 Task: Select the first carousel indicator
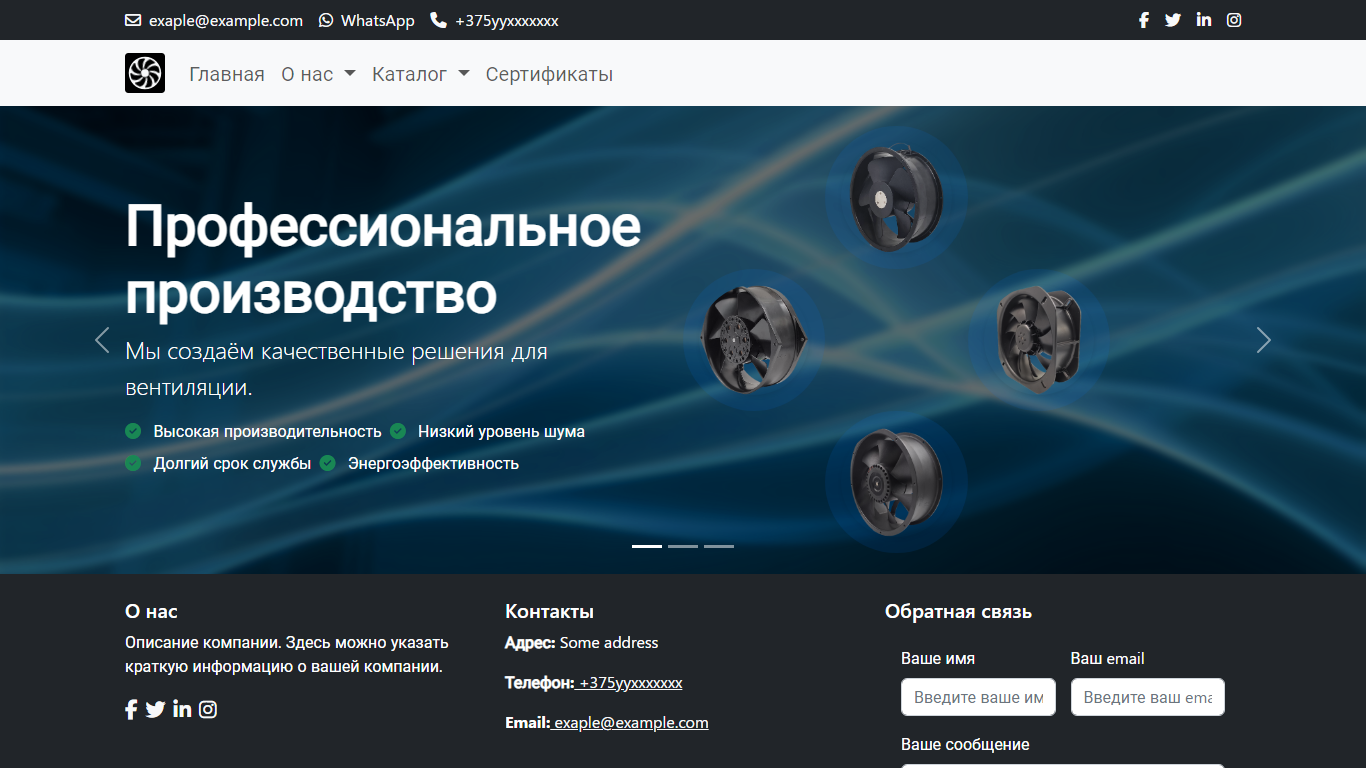[x=647, y=546]
